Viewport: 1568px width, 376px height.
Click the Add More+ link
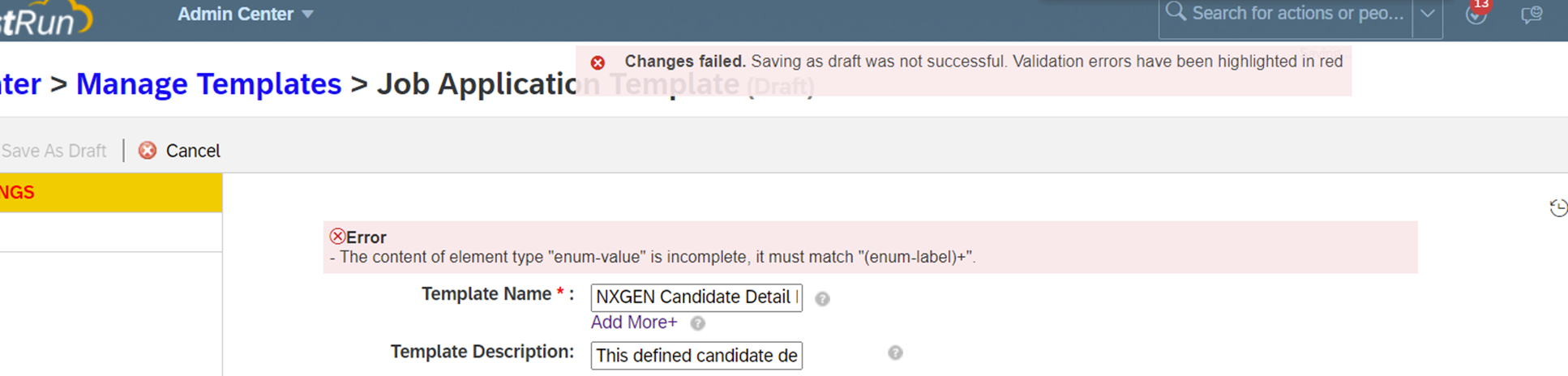coord(634,323)
